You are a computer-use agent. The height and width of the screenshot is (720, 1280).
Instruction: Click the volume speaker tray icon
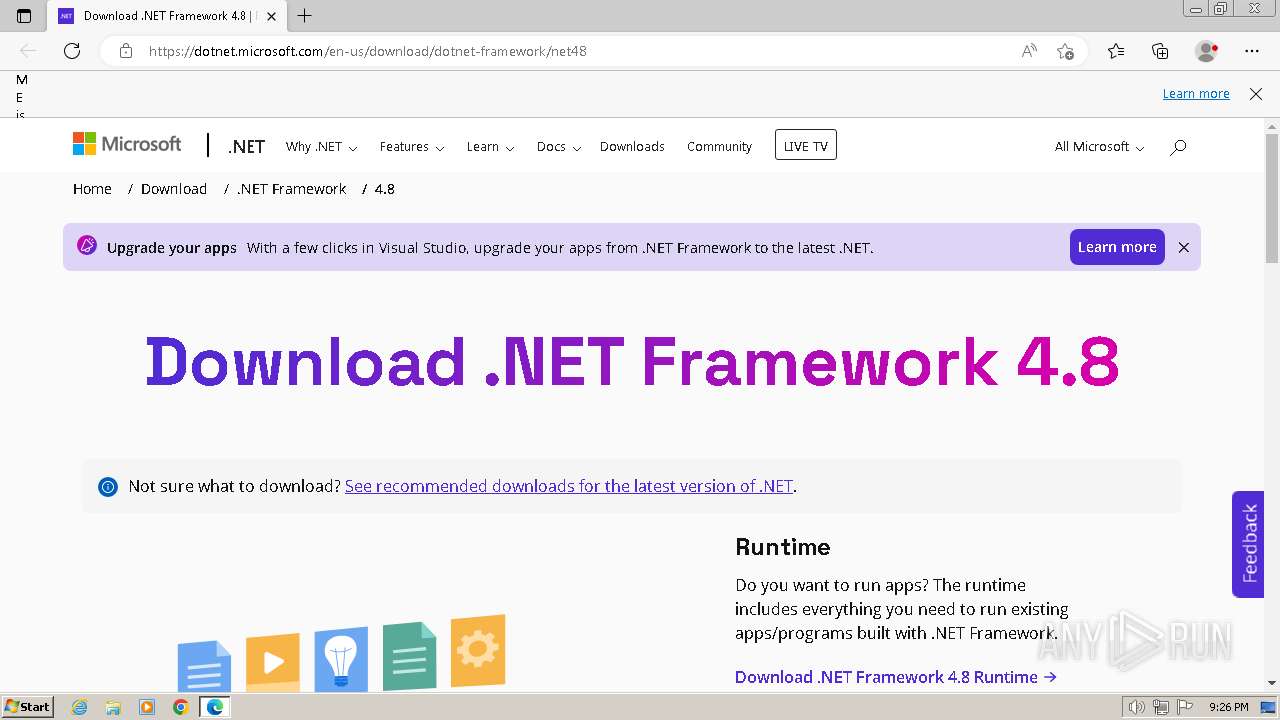[1137, 707]
